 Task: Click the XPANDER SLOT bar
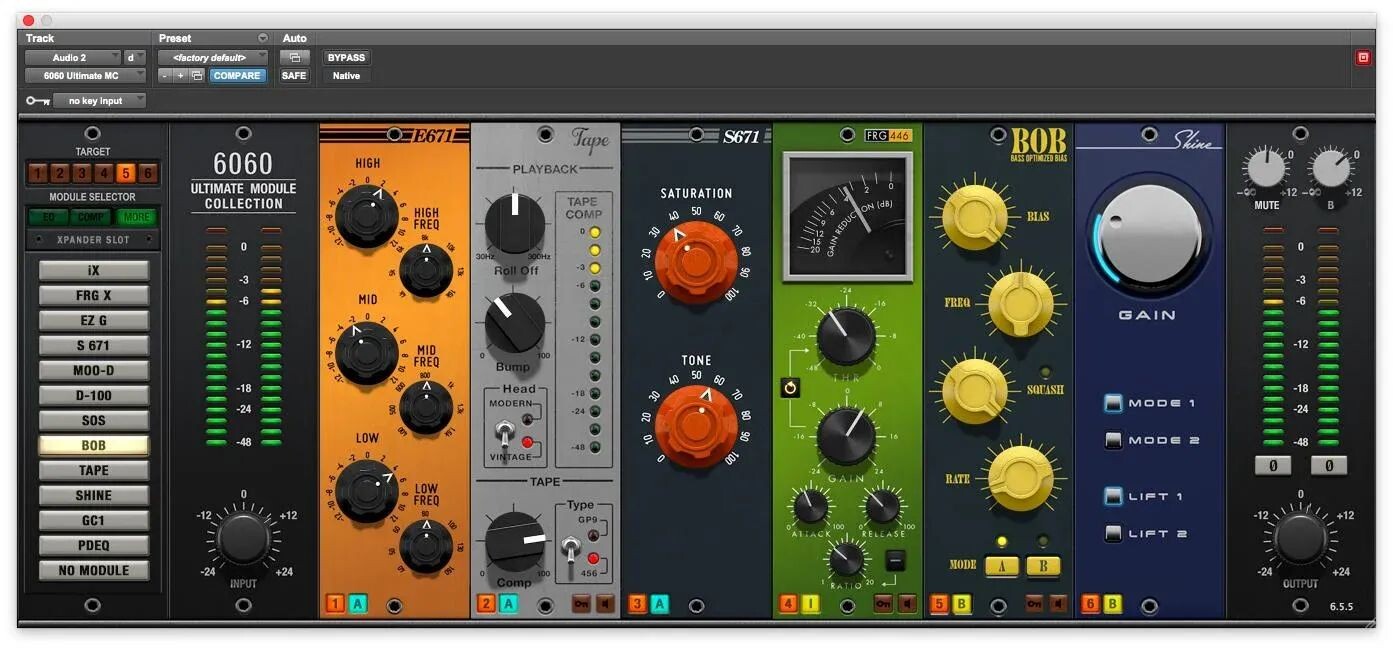(x=94, y=240)
